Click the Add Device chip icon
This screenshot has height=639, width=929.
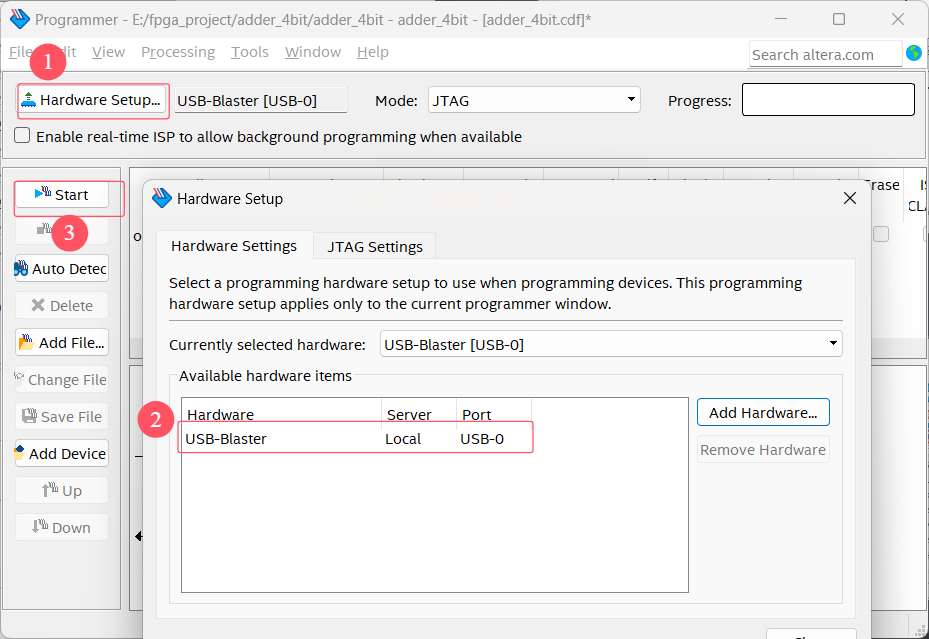click(19, 453)
